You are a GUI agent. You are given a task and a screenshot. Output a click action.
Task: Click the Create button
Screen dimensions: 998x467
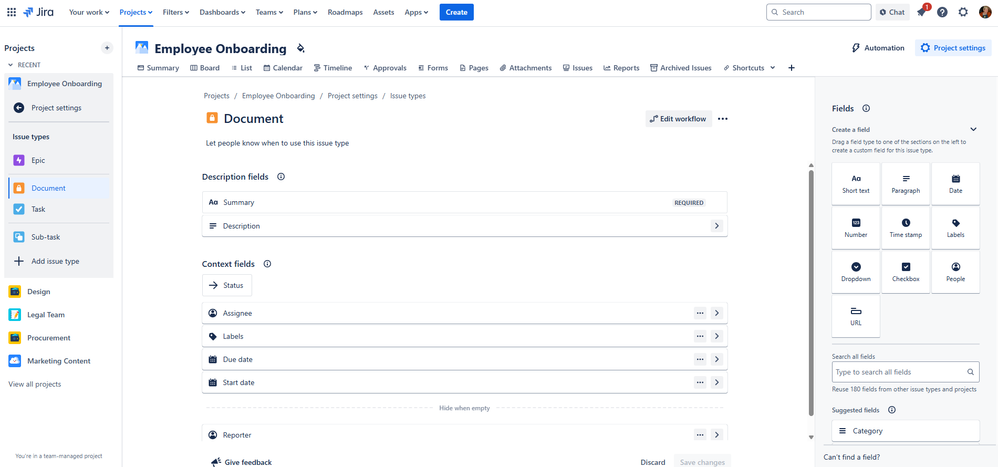(x=456, y=12)
